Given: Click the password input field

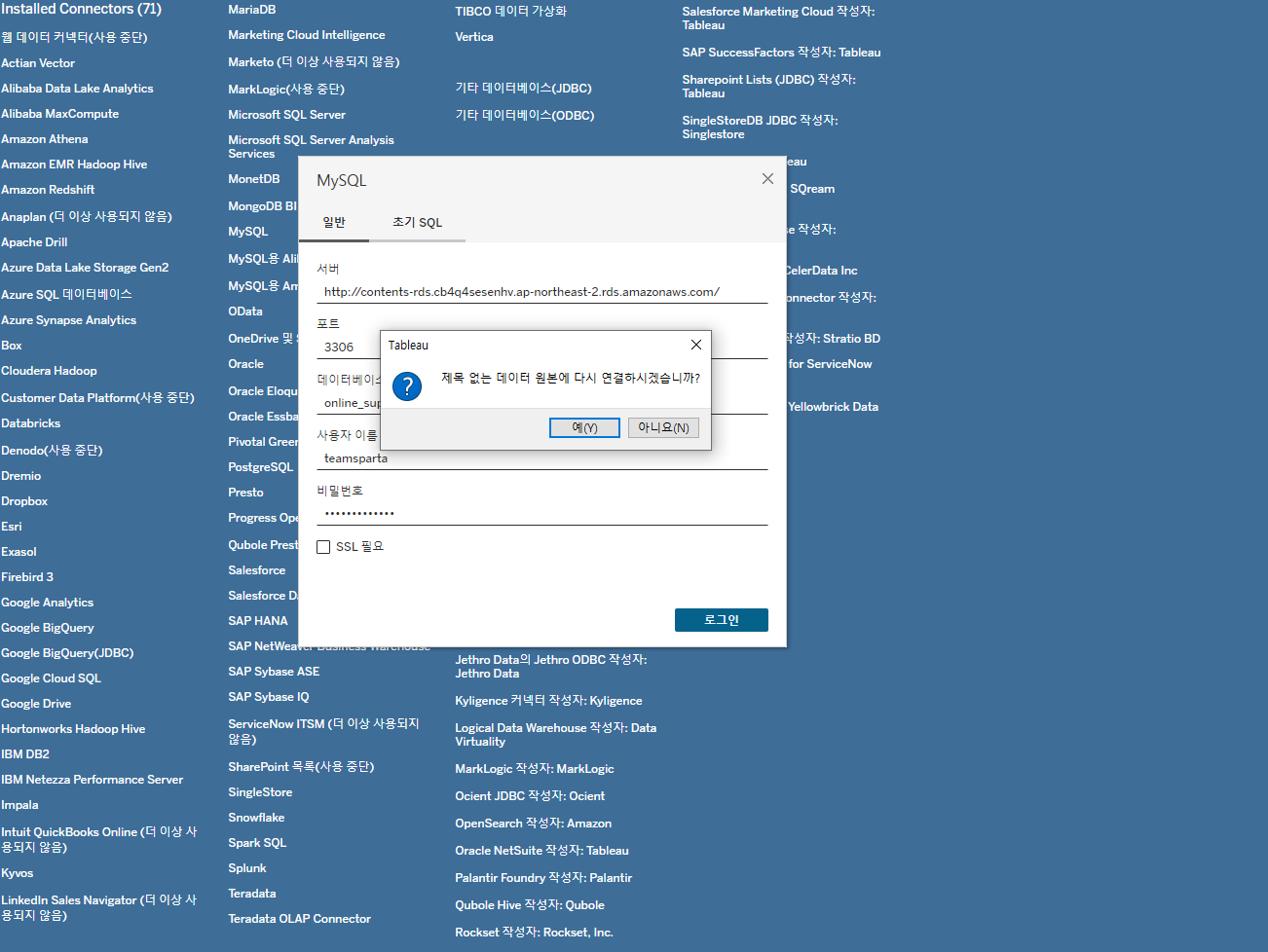Looking at the screenshot, I should [x=542, y=514].
